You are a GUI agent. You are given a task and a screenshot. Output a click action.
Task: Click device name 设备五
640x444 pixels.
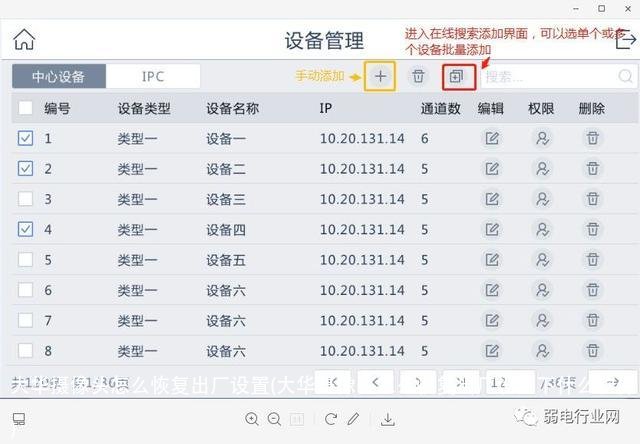coord(226,260)
